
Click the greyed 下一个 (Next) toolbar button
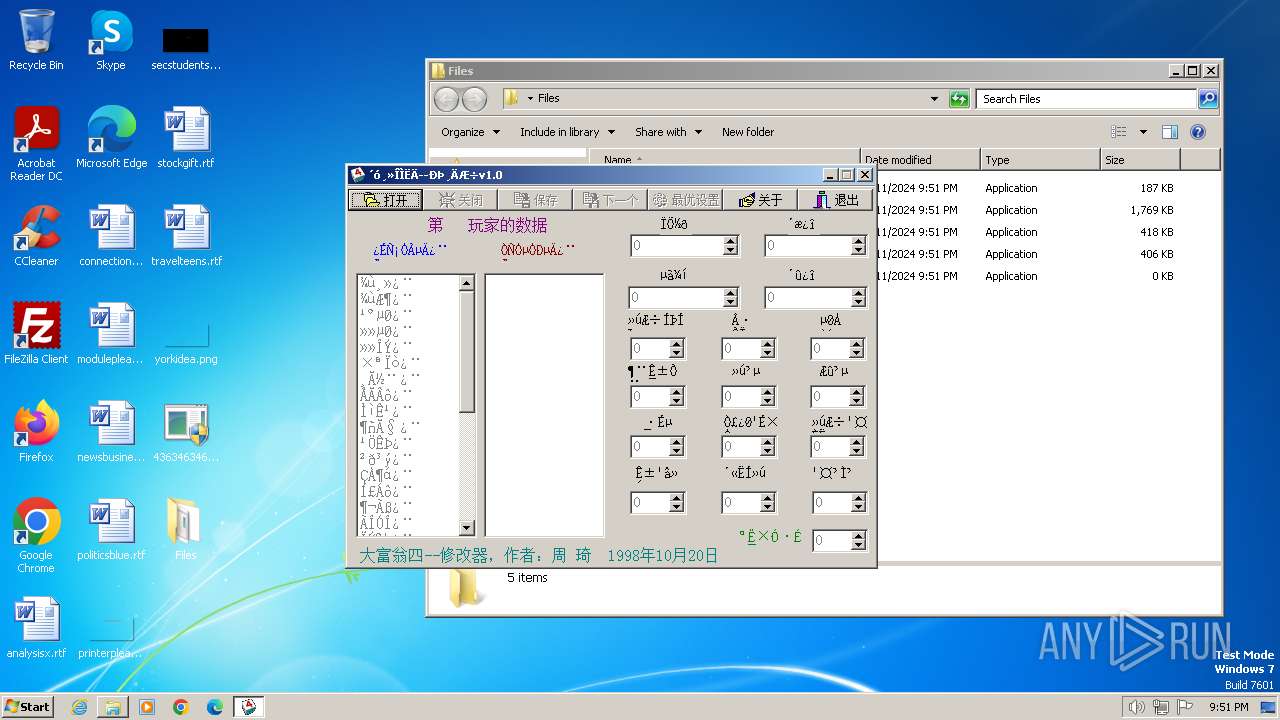(x=610, y=200)
